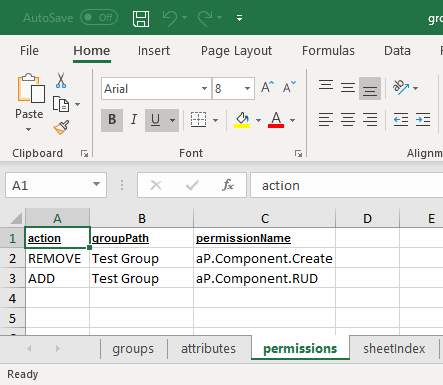Screen dimensions: 443x385
Task: Open Font settings dialog launcher
Action: tap(298, 153)
